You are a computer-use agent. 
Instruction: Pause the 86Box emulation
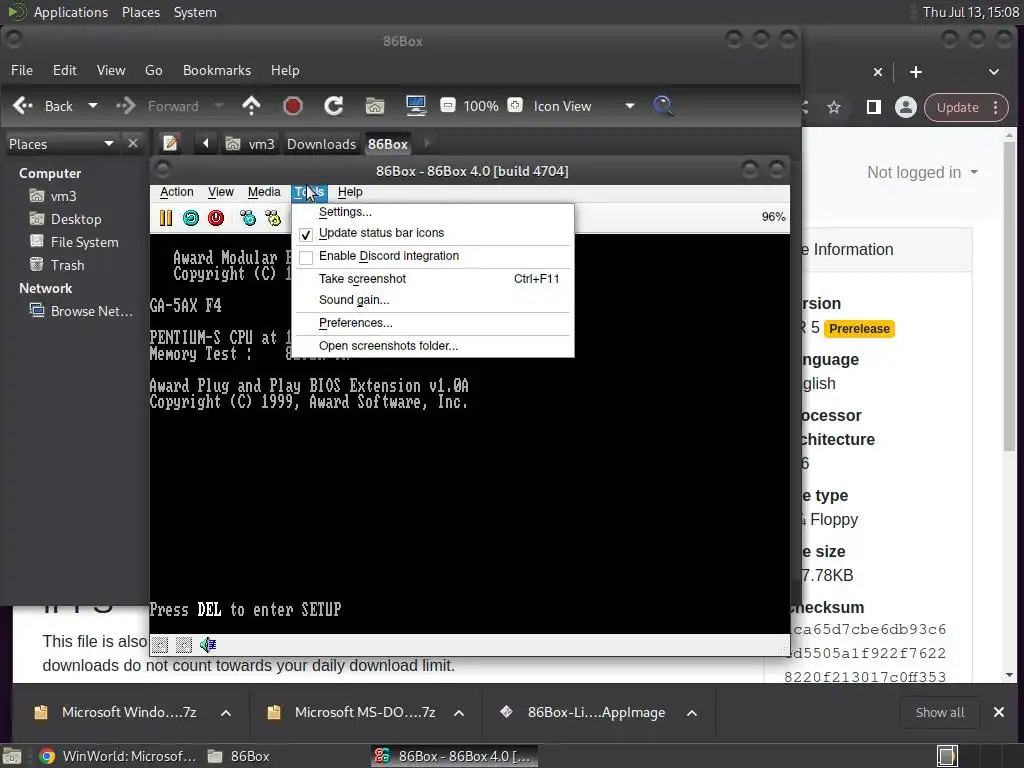(166, 217)
